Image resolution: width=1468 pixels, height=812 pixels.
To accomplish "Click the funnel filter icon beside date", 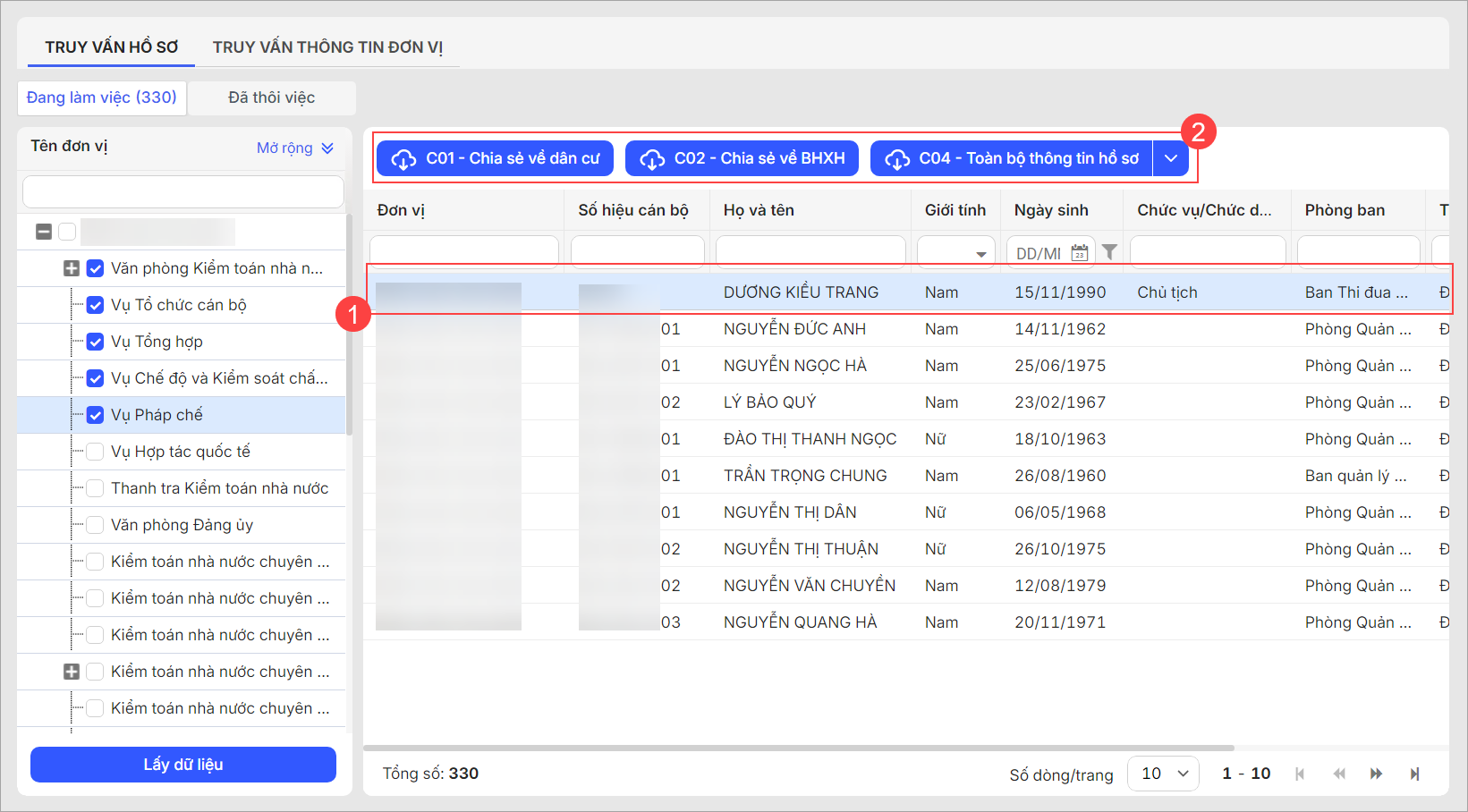I will pyautogui.click(x=1109, y=253).
